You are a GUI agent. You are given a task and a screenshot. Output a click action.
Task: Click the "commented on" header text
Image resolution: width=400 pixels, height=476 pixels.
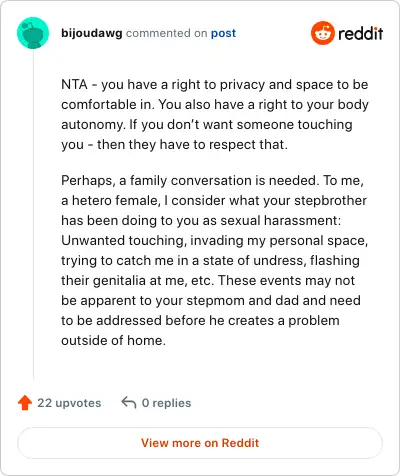[167, 33]
